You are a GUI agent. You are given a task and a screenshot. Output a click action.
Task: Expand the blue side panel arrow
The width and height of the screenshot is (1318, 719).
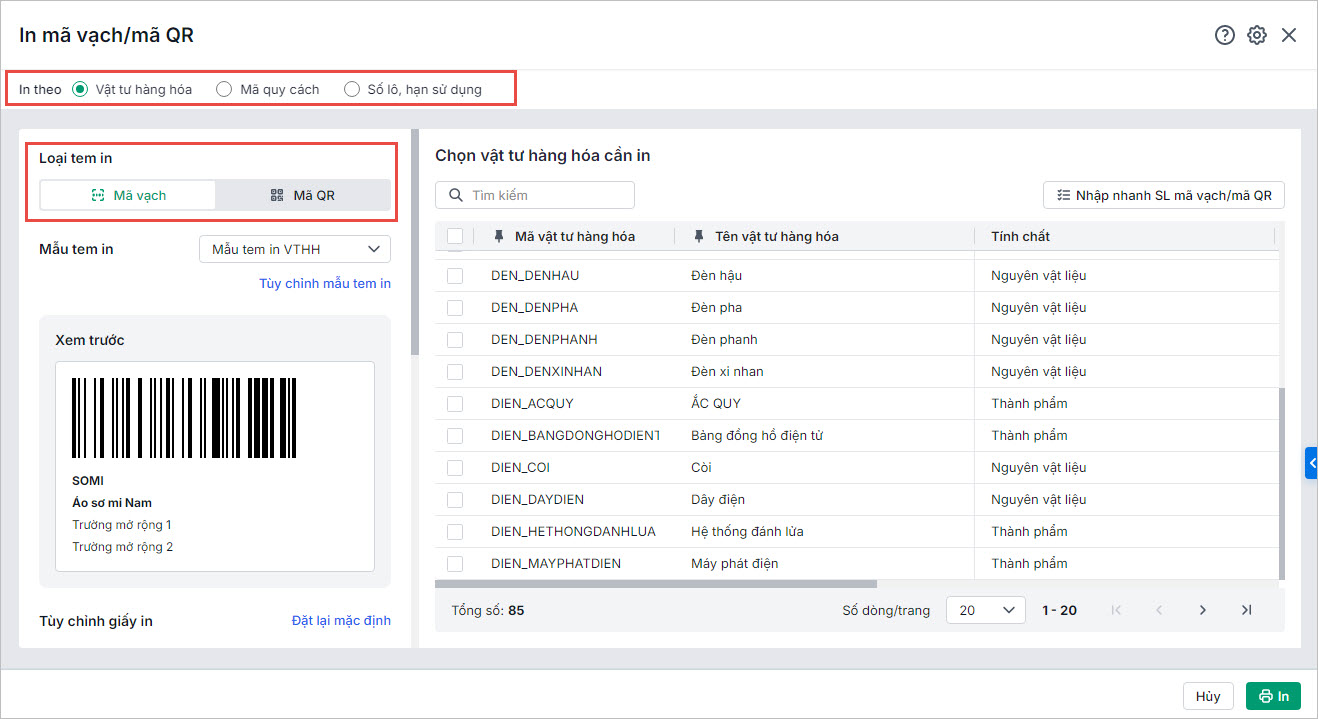pos(1311,463)
